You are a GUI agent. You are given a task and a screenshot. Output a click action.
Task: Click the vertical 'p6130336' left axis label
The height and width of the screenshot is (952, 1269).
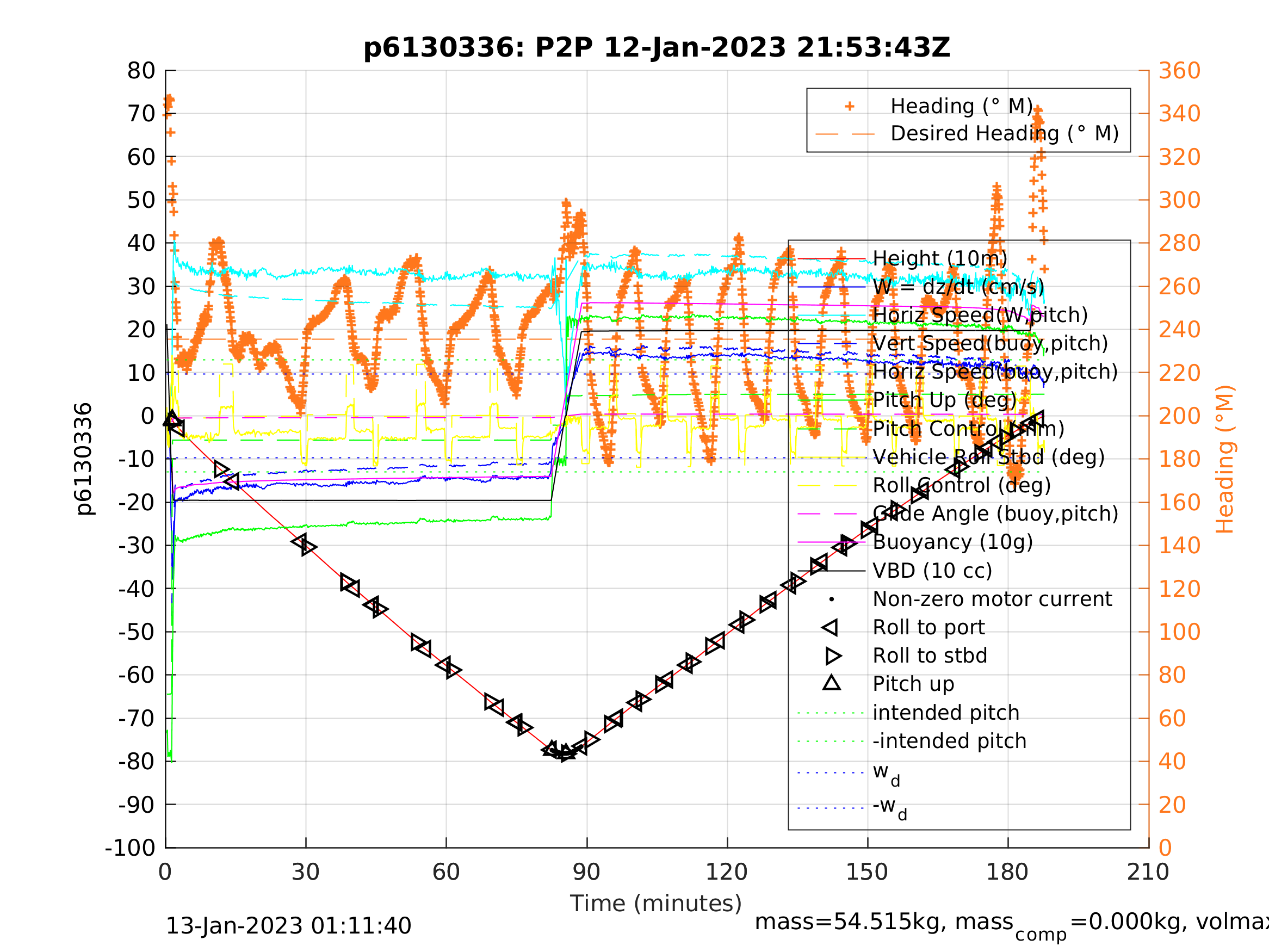click(84, 459)
